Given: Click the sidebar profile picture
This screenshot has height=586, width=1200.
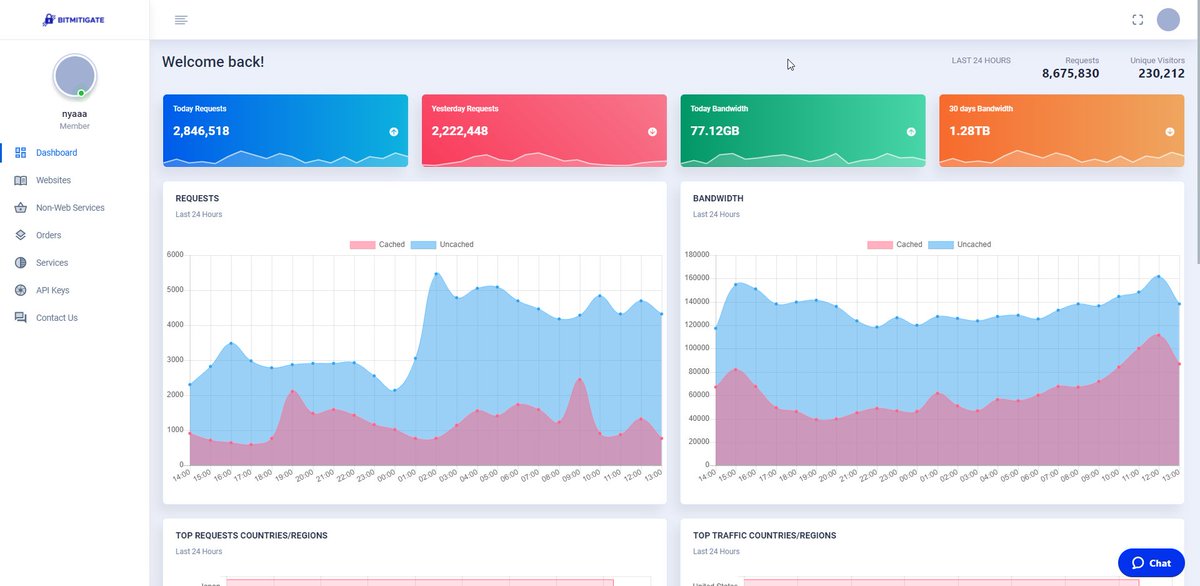Looking at the screenshot, I should [75, 76].
